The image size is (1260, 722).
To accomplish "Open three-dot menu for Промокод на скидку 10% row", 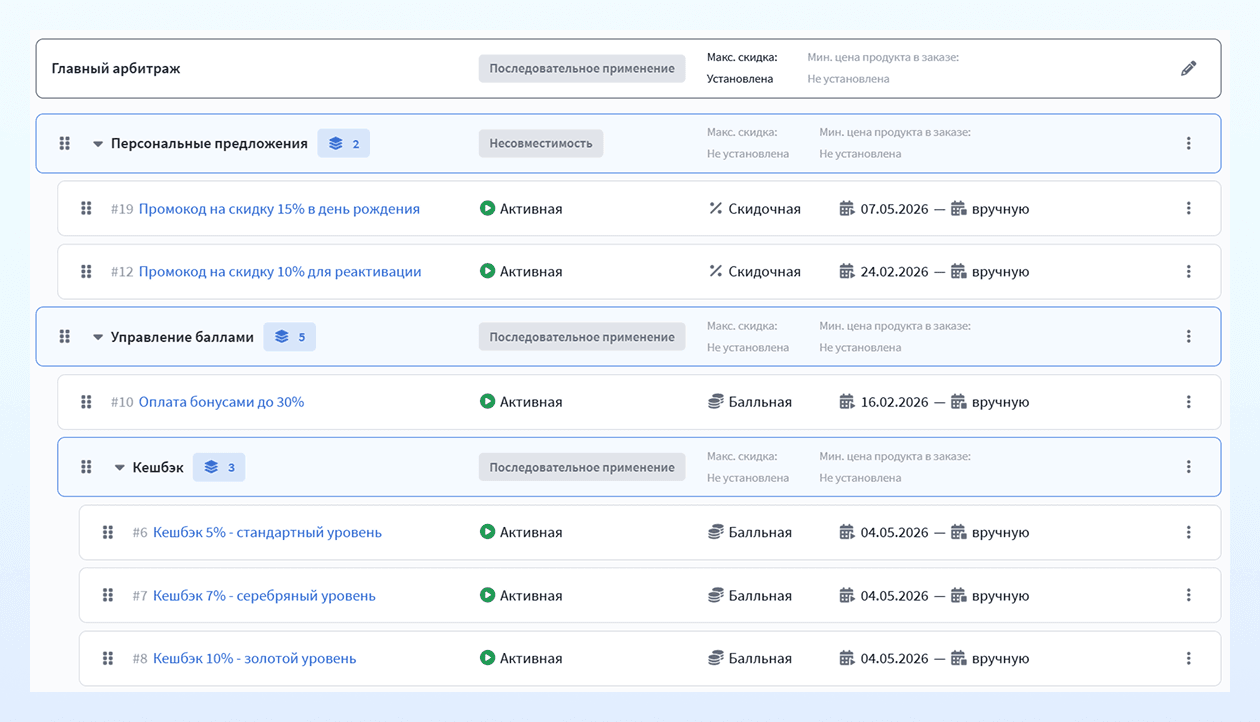I will pyautogui.click(x=1188, y=271).
